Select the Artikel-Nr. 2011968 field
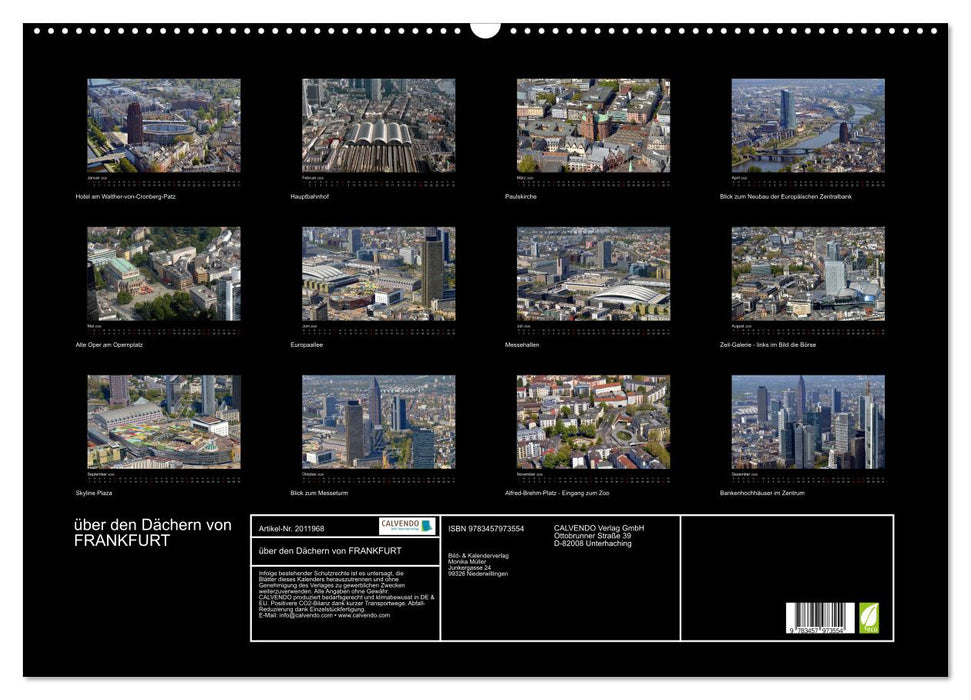Screen dimensions: 971x700 click(x=290, y=527)
